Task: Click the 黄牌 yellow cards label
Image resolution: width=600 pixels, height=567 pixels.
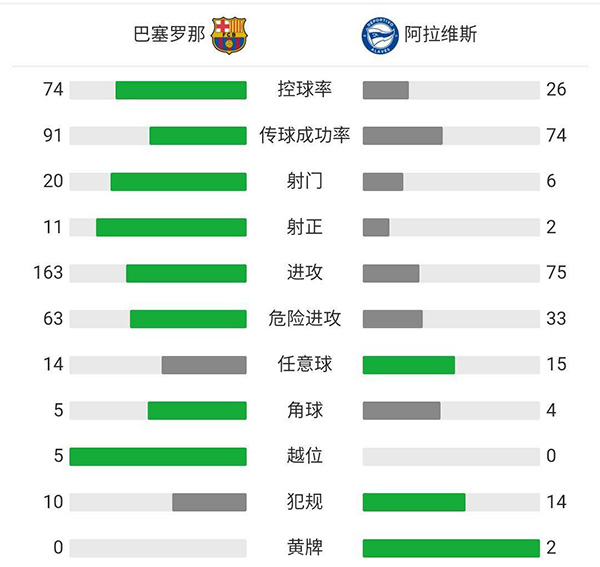Action: pos(305,548)
